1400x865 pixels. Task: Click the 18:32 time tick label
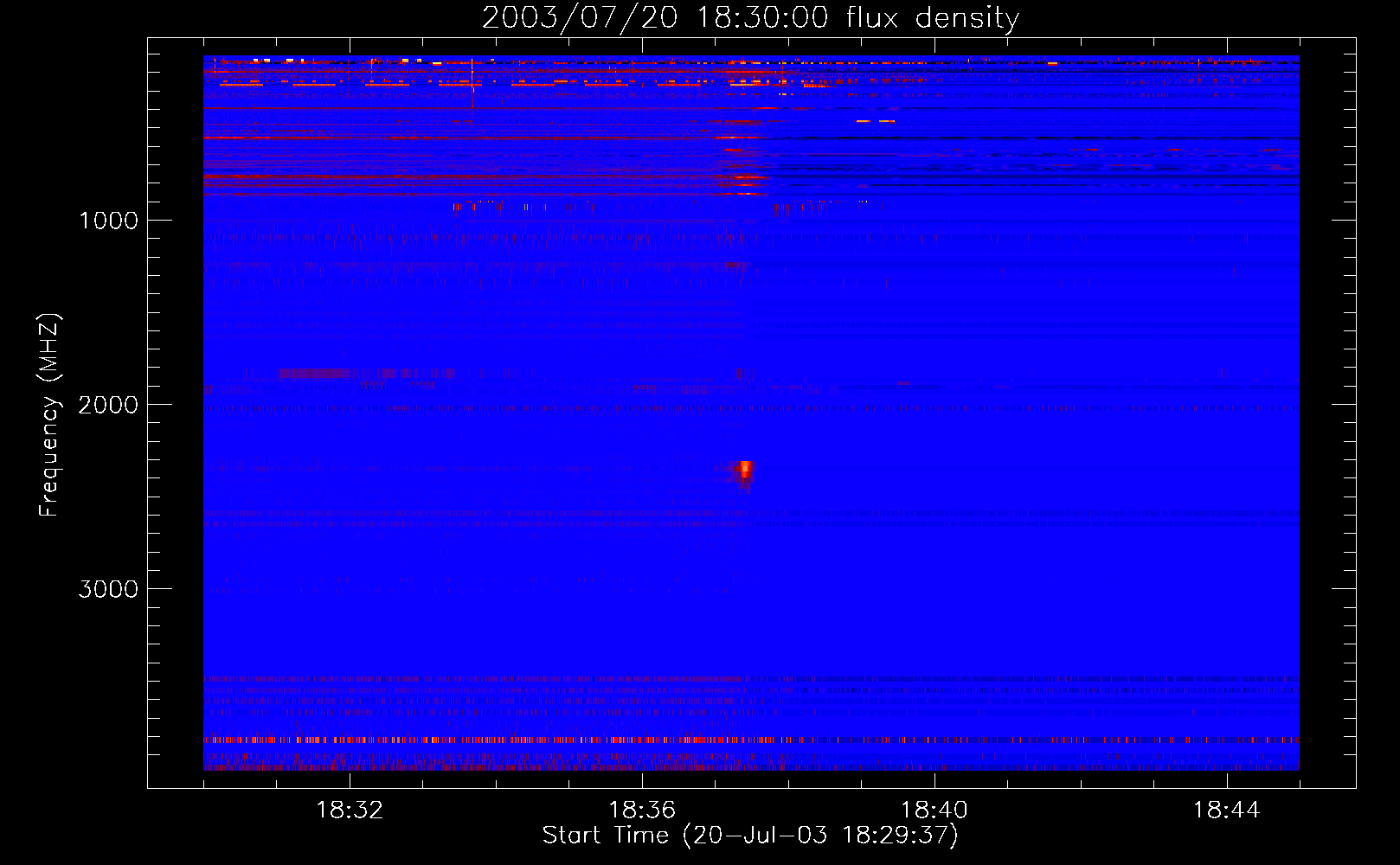(x=350, y=811)
